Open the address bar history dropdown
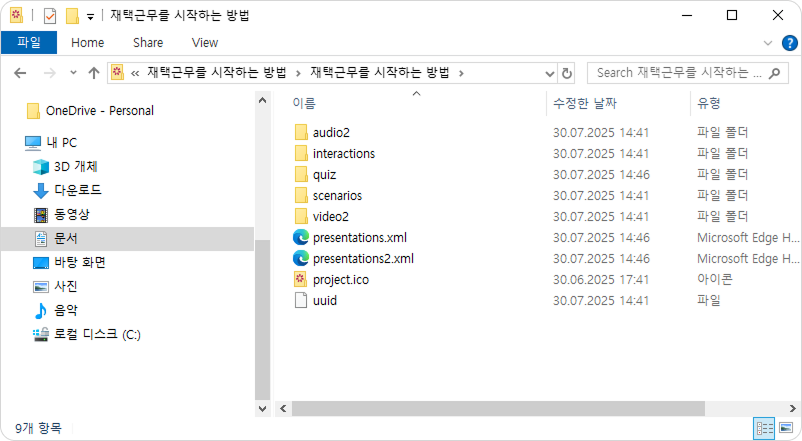Viewport: 802px width, 441px height. click(550, 73)
